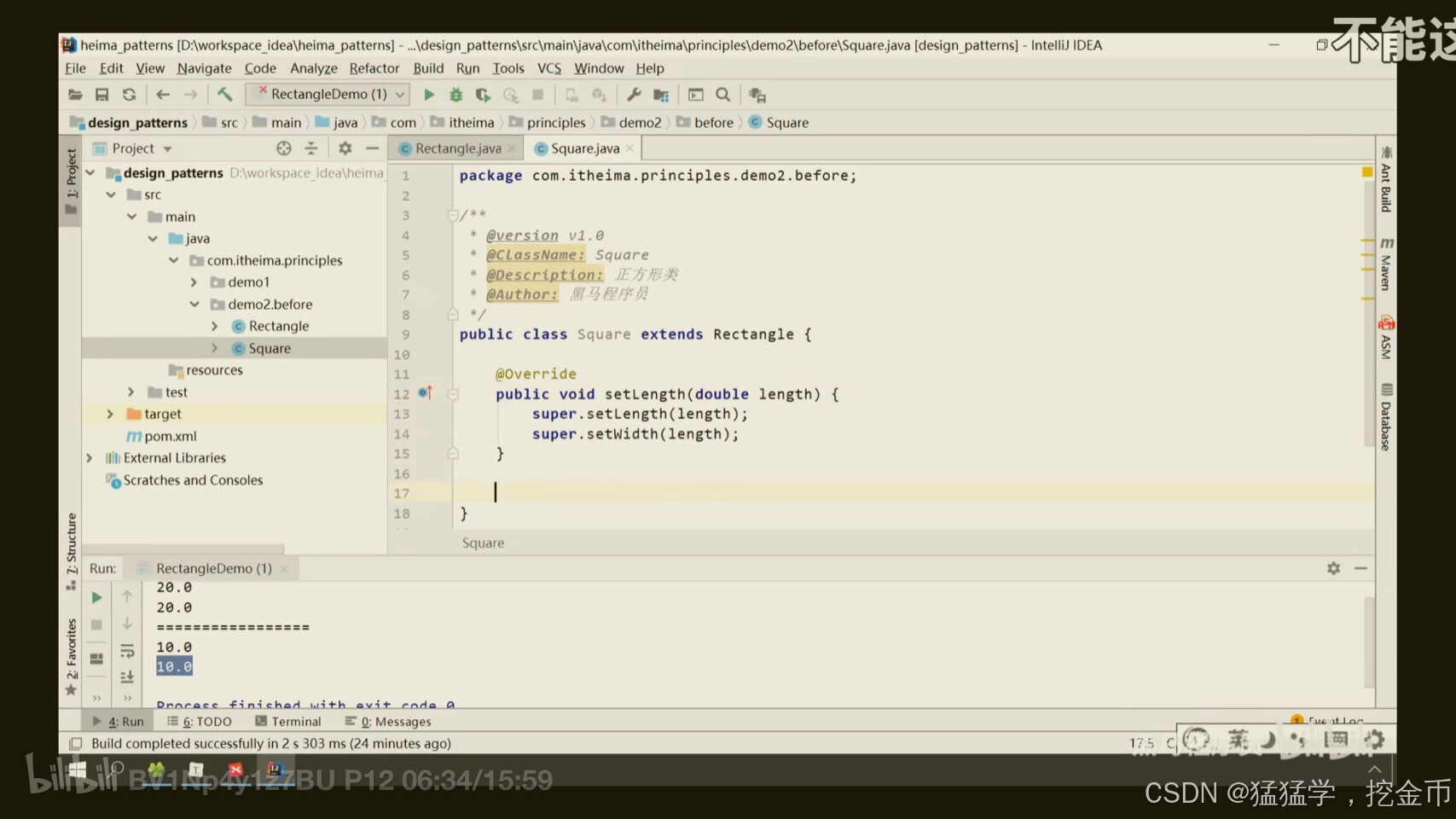Collapse the demo2.before package node
Image resolution: width=1456 pixels, height=819 pixels.
194,305
